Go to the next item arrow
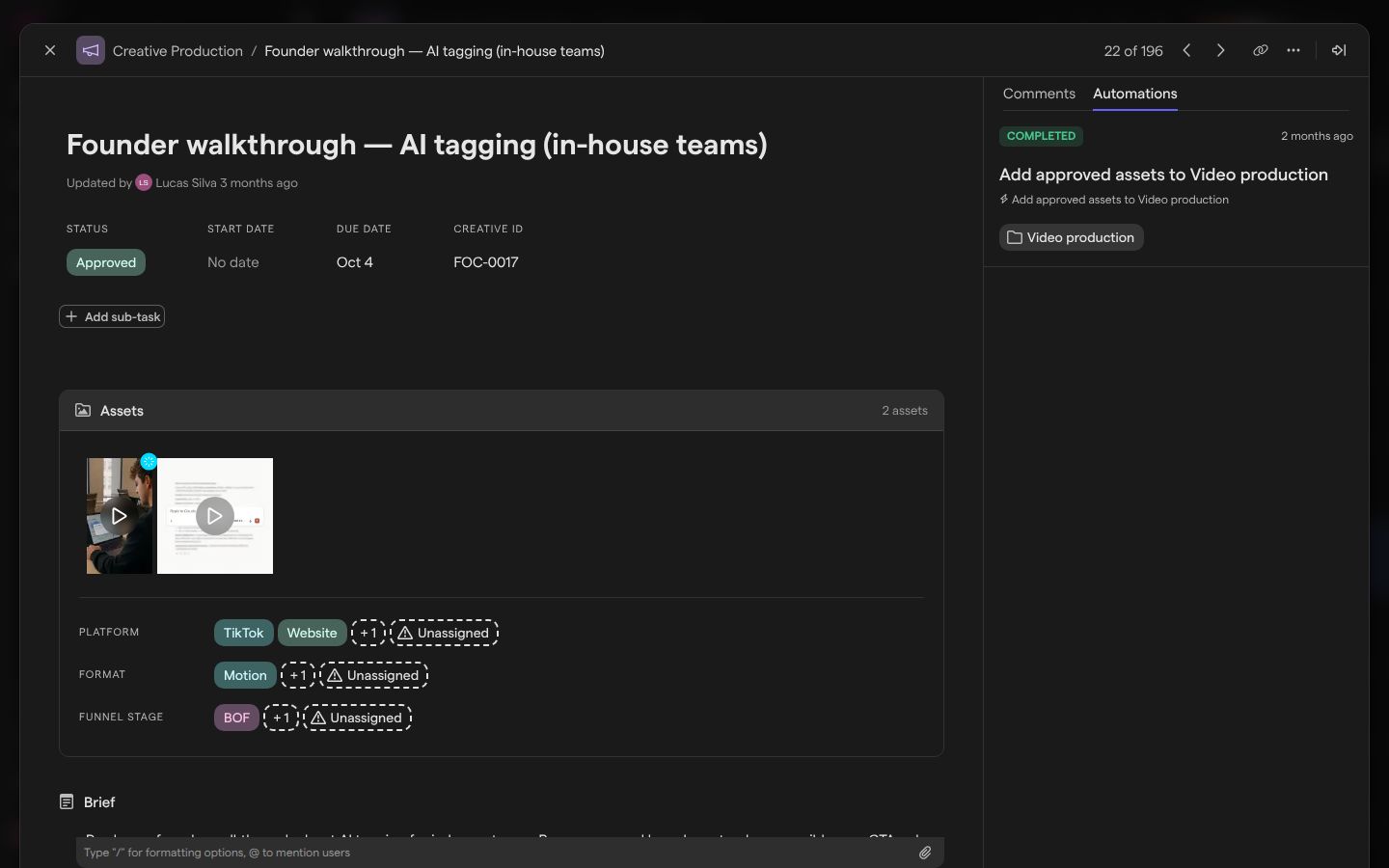Screen dimensions: 1389x868 coord(1220,50)
